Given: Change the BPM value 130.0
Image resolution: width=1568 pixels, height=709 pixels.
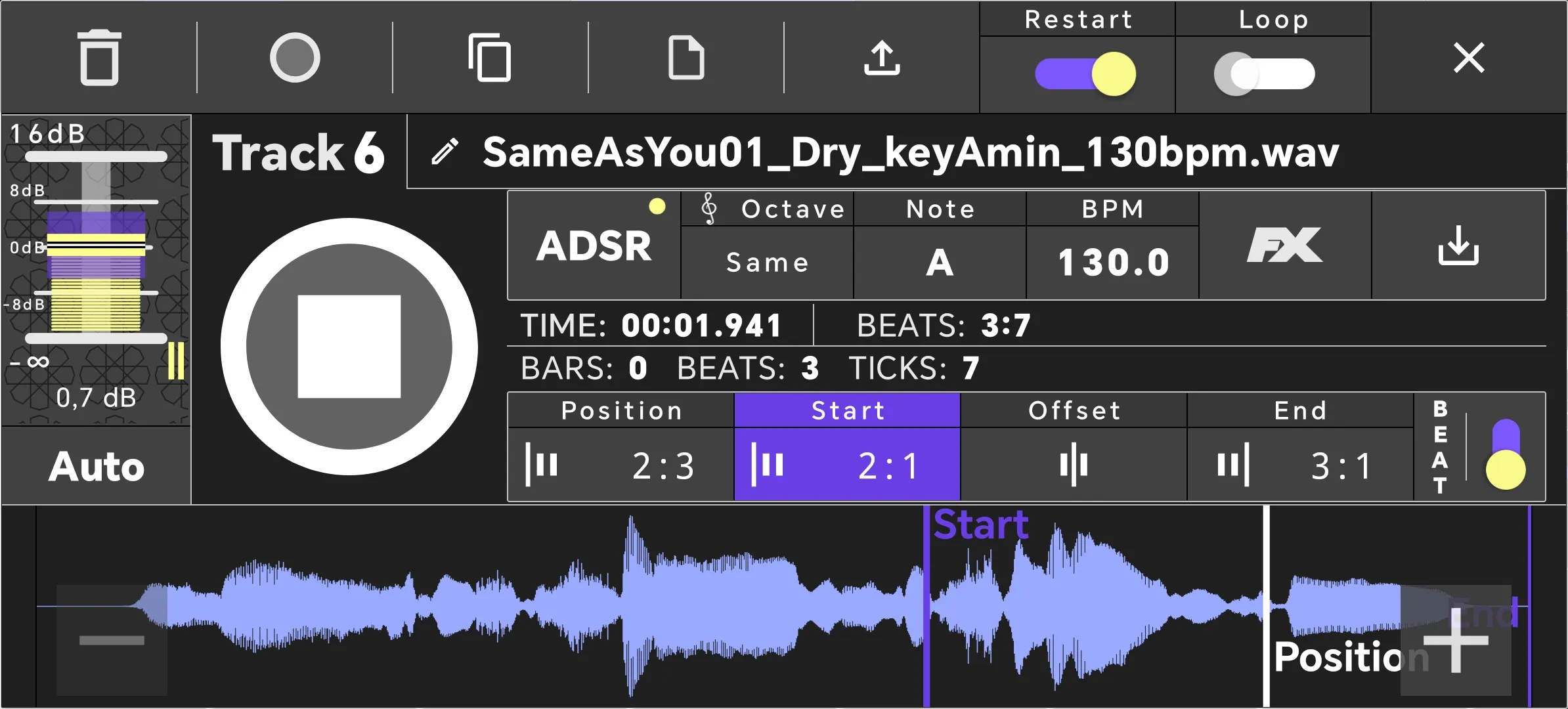Looking at the screenshot, I should (1113, 262).
